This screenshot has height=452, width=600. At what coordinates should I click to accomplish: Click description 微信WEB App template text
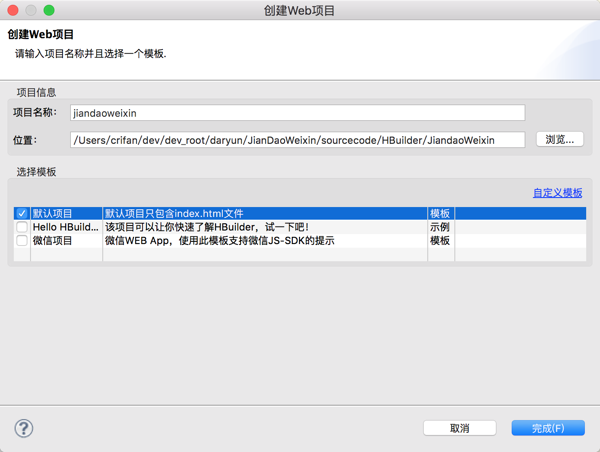point(220,241)
